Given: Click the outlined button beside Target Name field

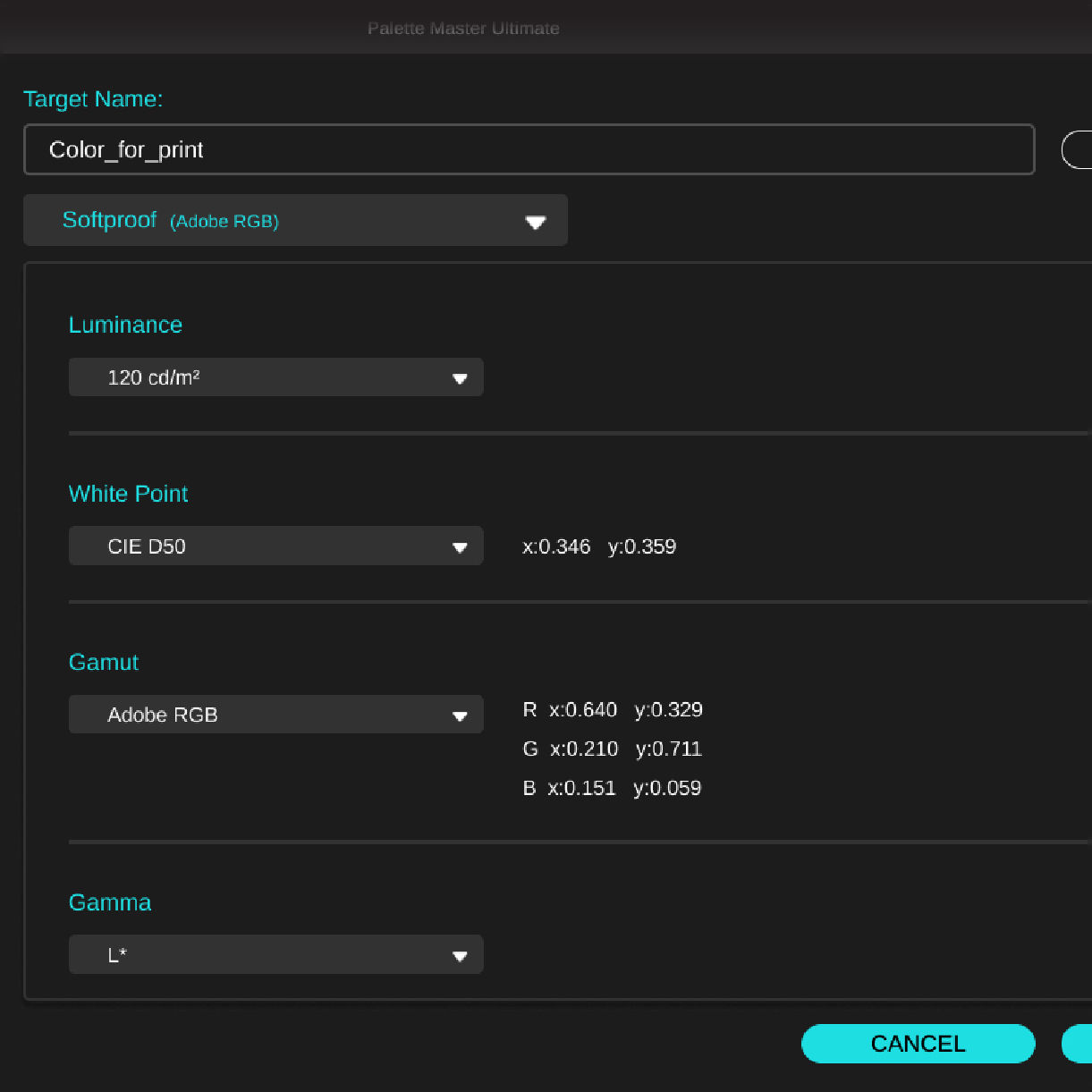Looking at the screenshot, I should tap(1078, 149).
